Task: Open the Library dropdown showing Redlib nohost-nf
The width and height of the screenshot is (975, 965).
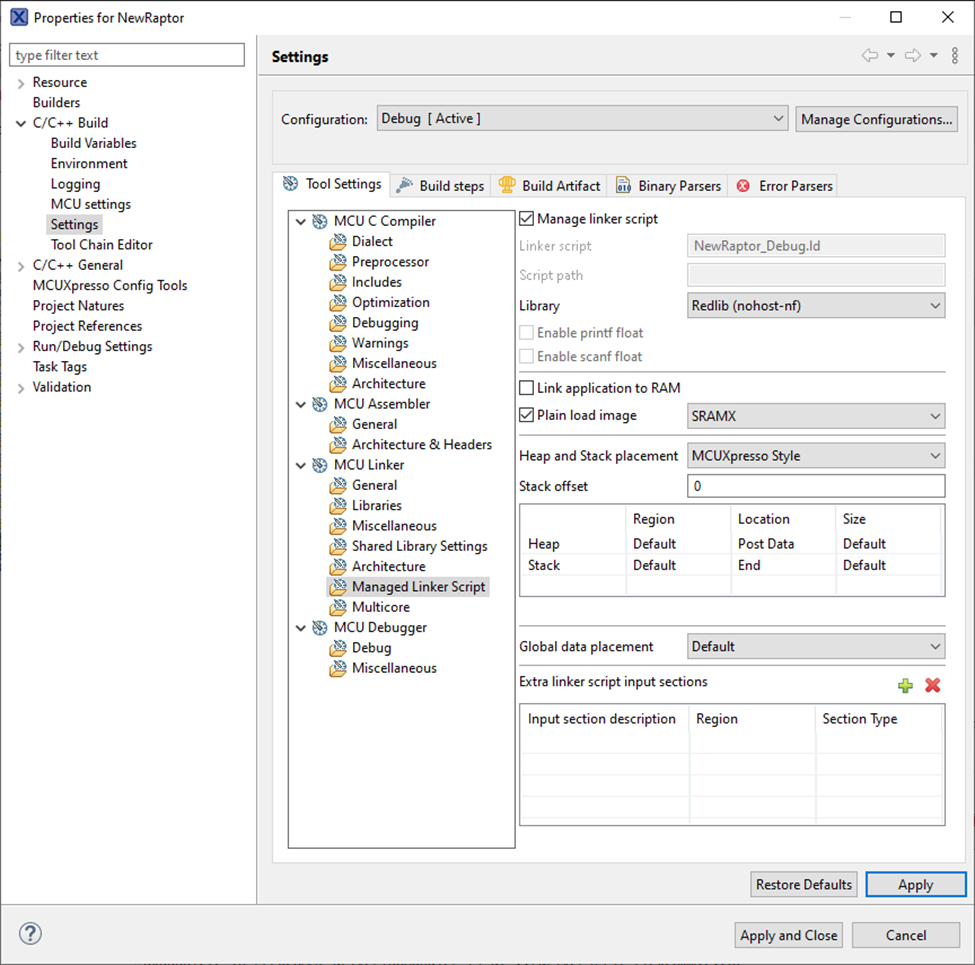Action: click(815, 305)
